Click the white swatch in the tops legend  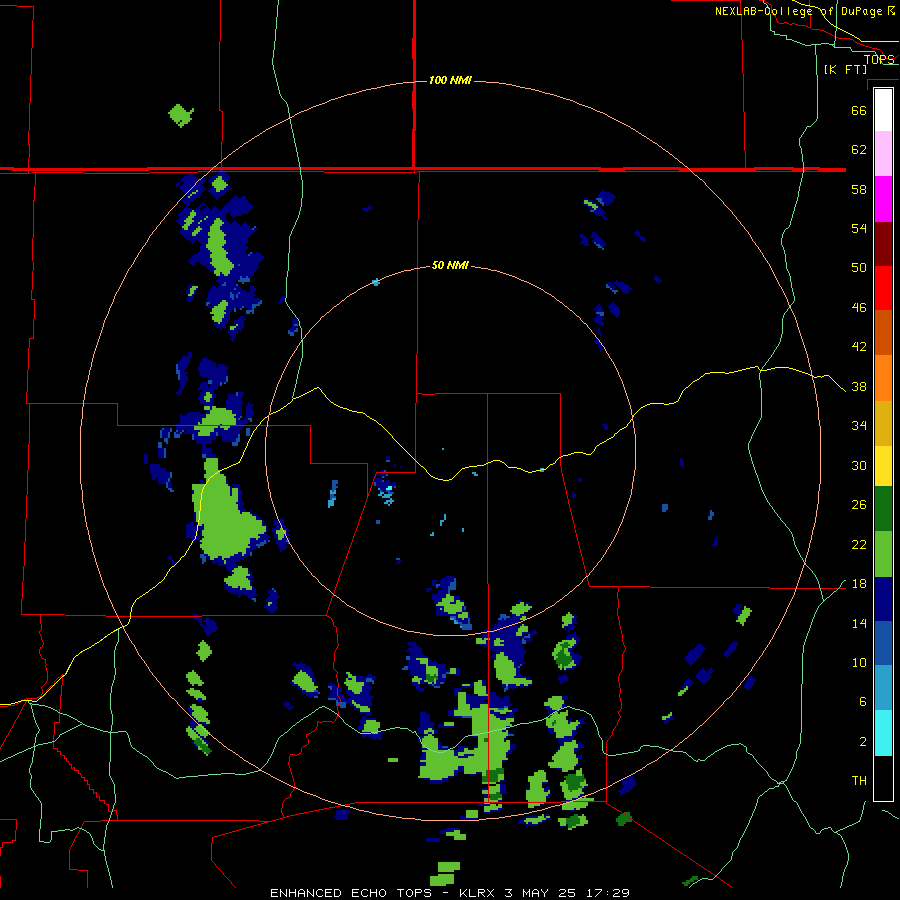pos(883,110)
